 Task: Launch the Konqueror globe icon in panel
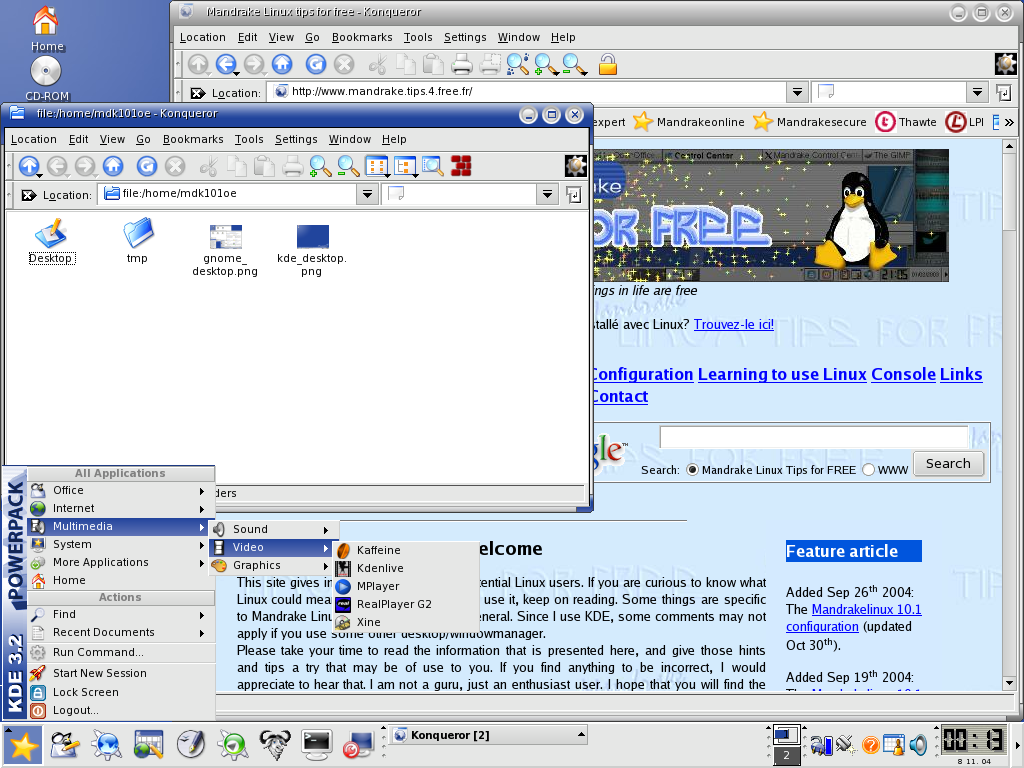tap(106, 744)
